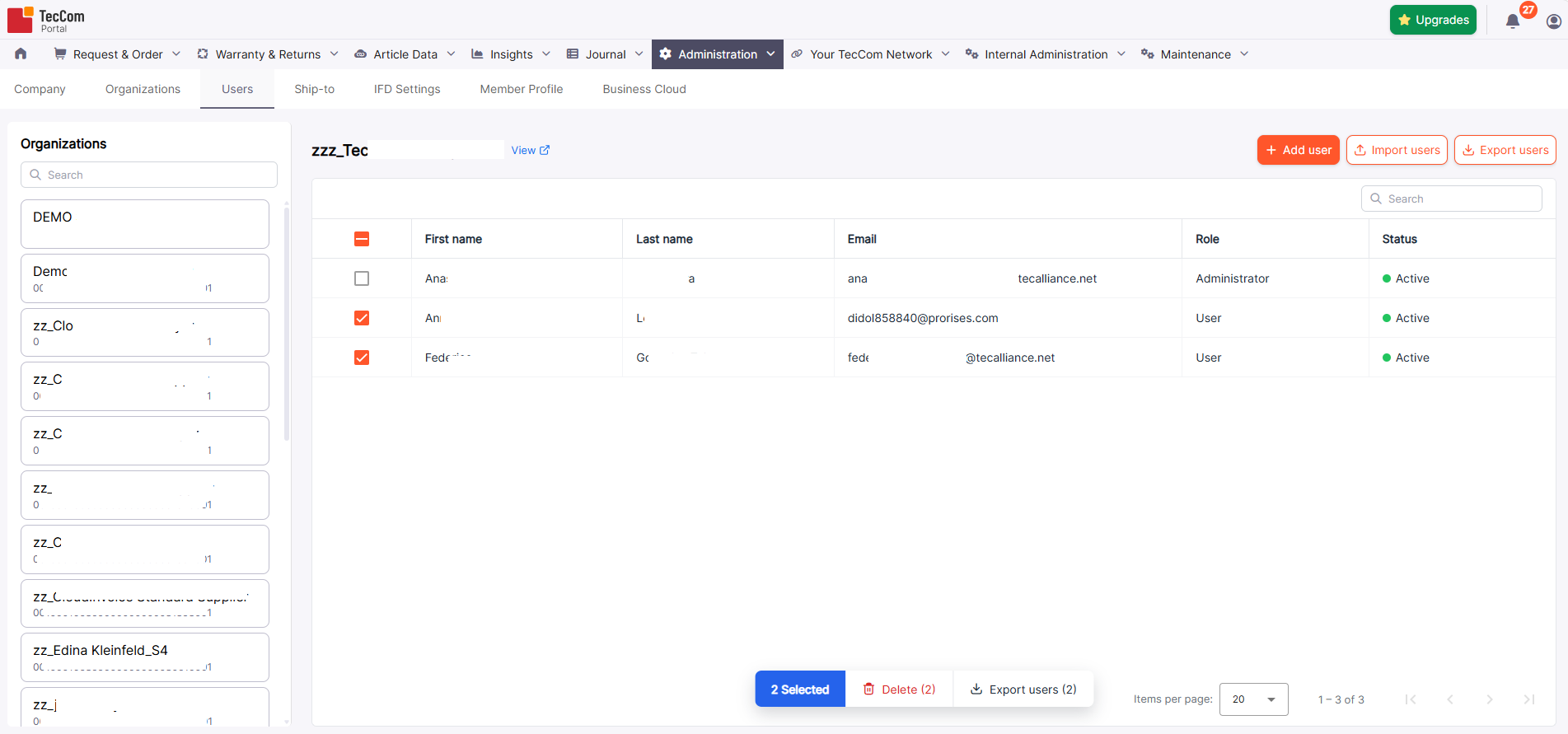Open the Business Cloud tab
The height and width of the screenshot is (734, 1568).
tap(644, 89)
